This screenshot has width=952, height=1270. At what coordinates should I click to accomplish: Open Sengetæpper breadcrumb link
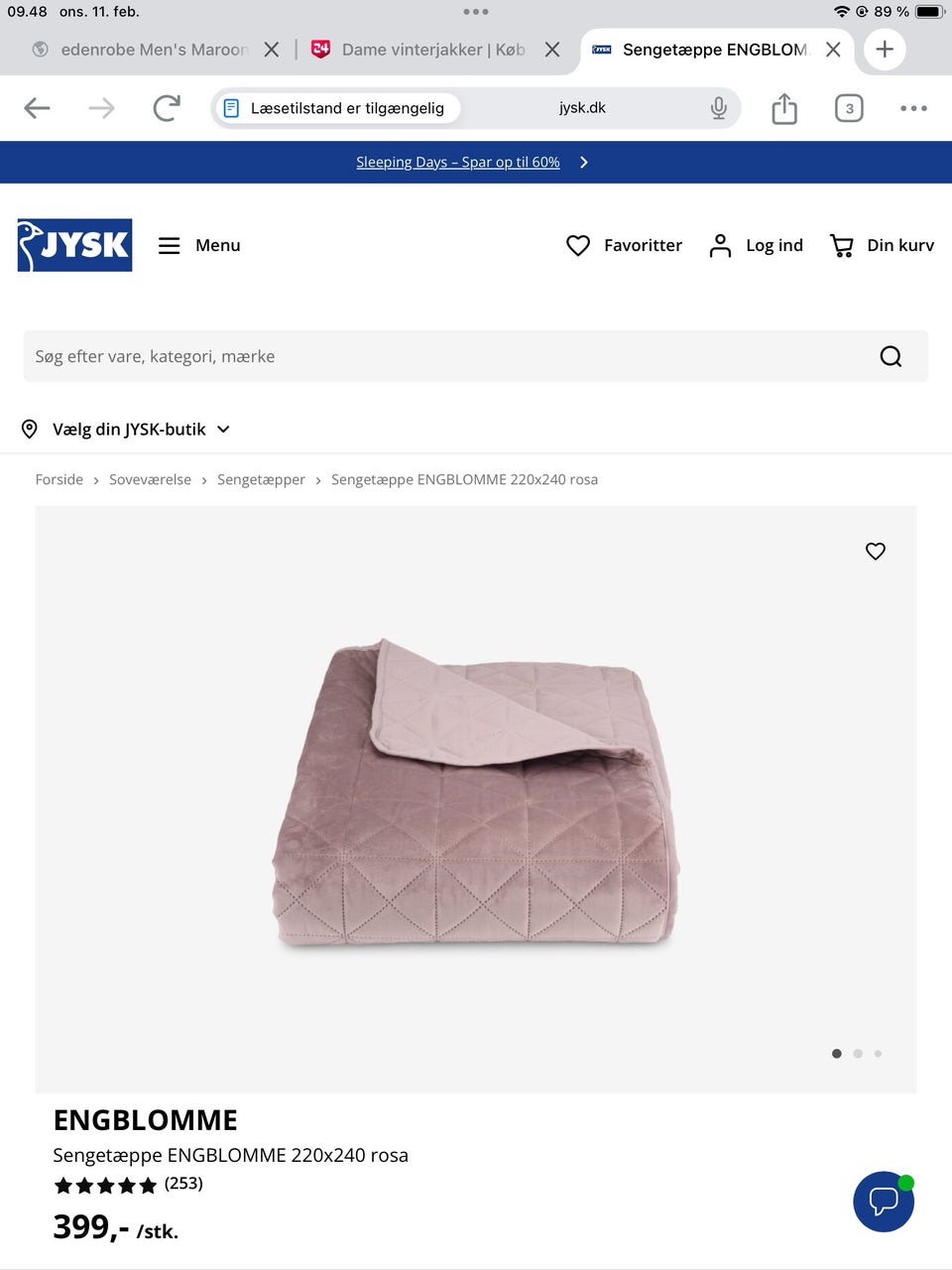pos(261,479)
